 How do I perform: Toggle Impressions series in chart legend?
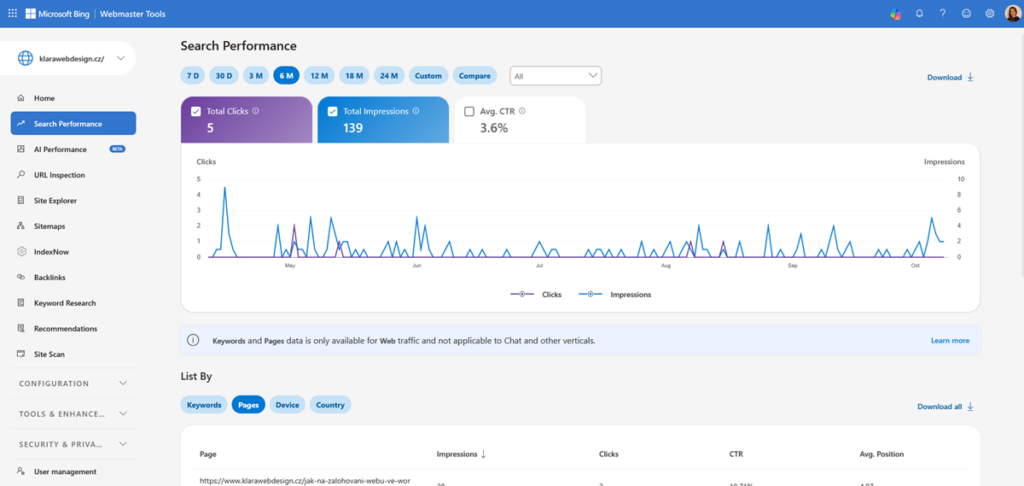[615, 295]
